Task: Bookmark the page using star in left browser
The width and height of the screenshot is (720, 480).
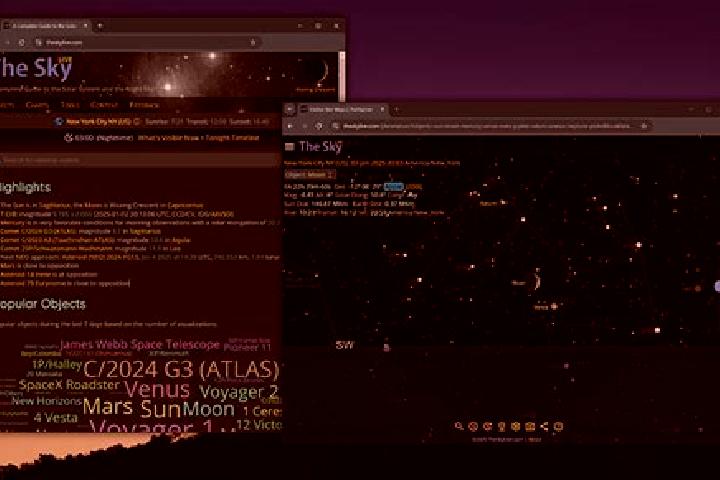Action: pyautogui.click(x=253, y=42)
